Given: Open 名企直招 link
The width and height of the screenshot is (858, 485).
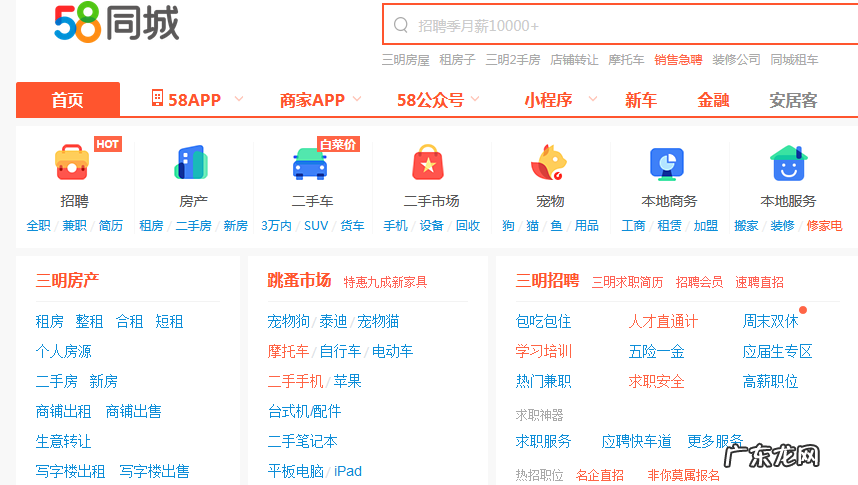Looking at the screenshot, I should tap(600, 475).
